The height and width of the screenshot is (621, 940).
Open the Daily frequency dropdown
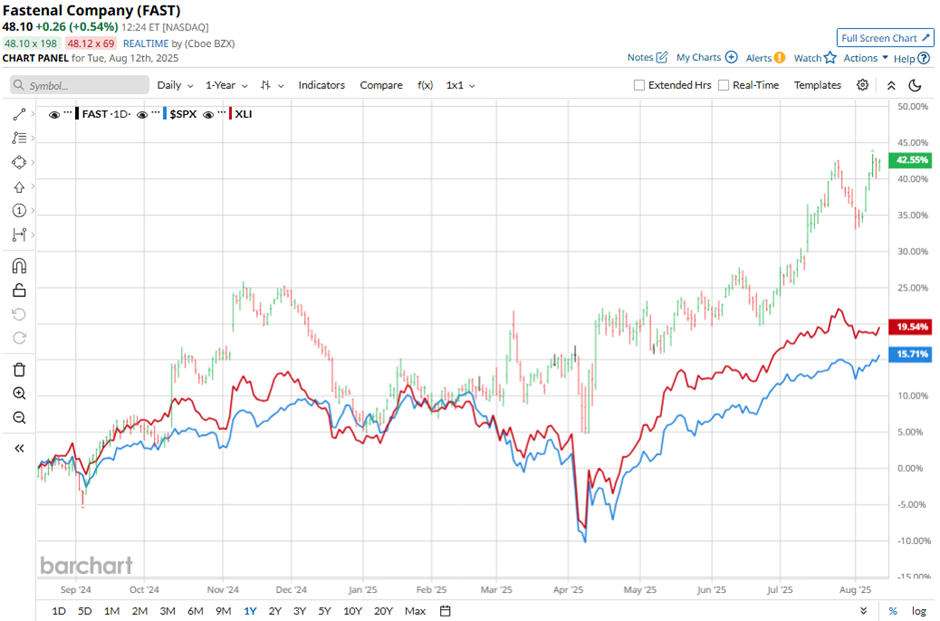pos(175,85)
